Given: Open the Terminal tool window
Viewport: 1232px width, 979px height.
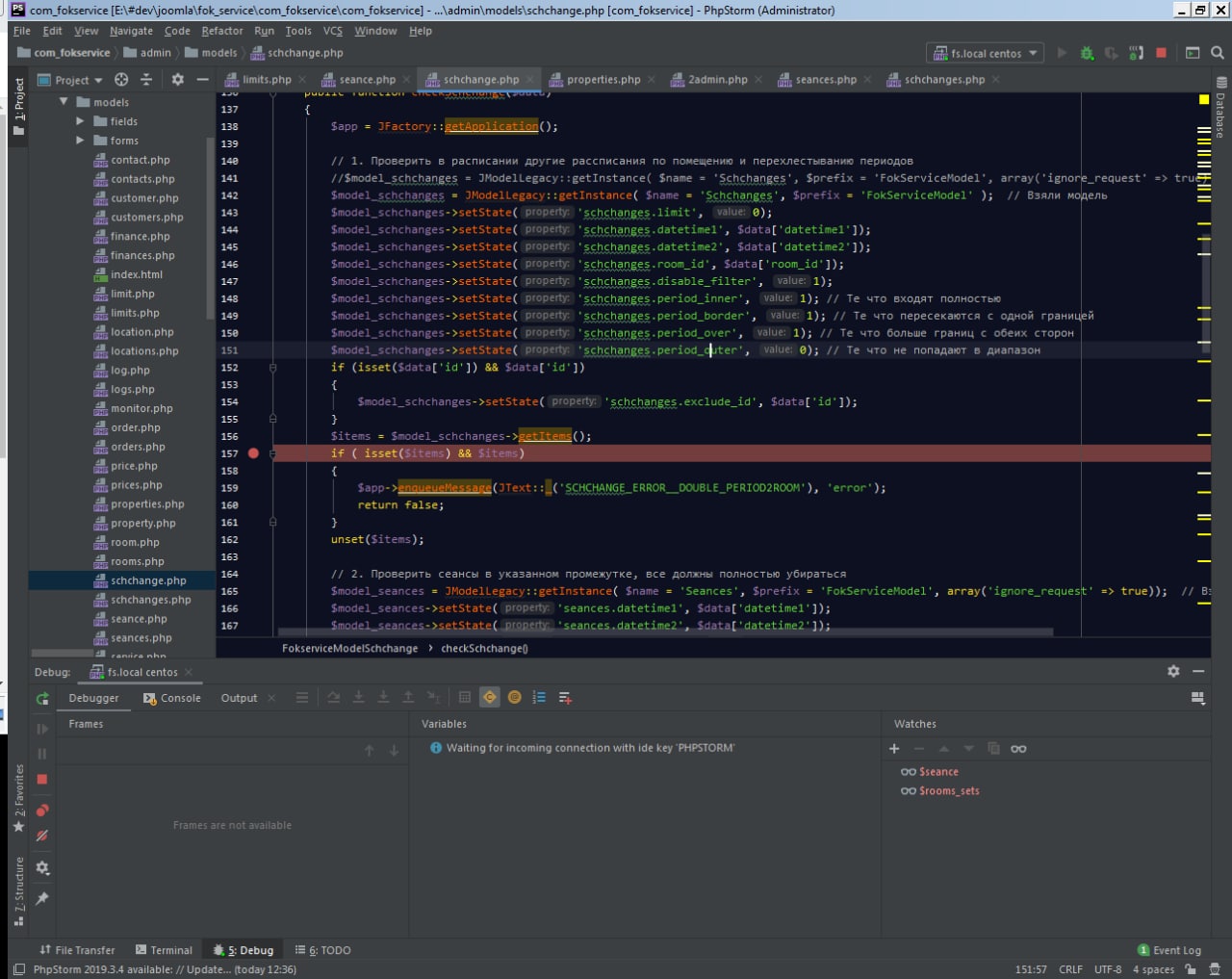Looking at the screenshot, I should pos(165,950).
